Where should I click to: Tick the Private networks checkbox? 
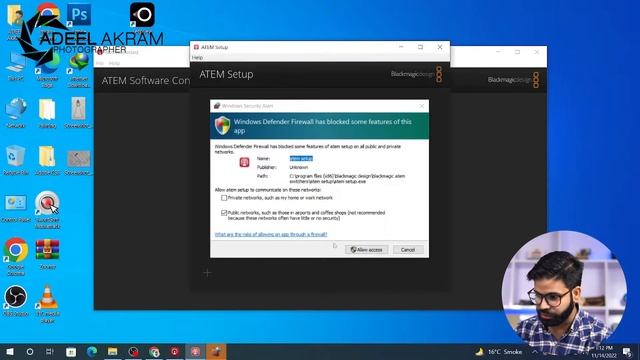click(224, 198)
